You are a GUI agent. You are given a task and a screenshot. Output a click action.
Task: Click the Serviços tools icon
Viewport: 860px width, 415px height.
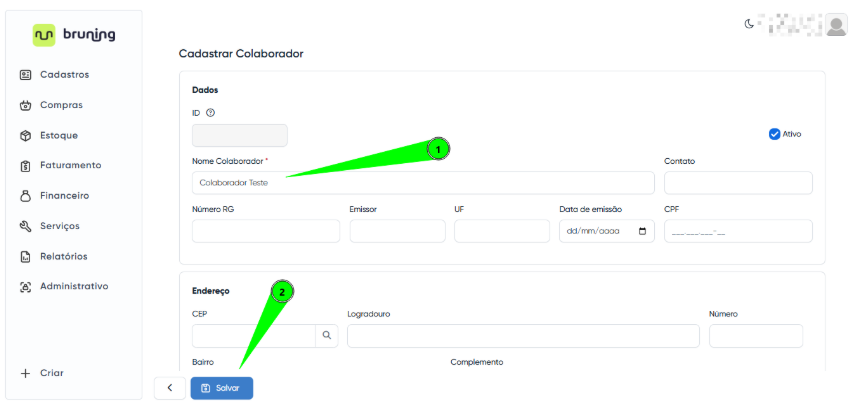pyautogui.click(x=26, y=226)
